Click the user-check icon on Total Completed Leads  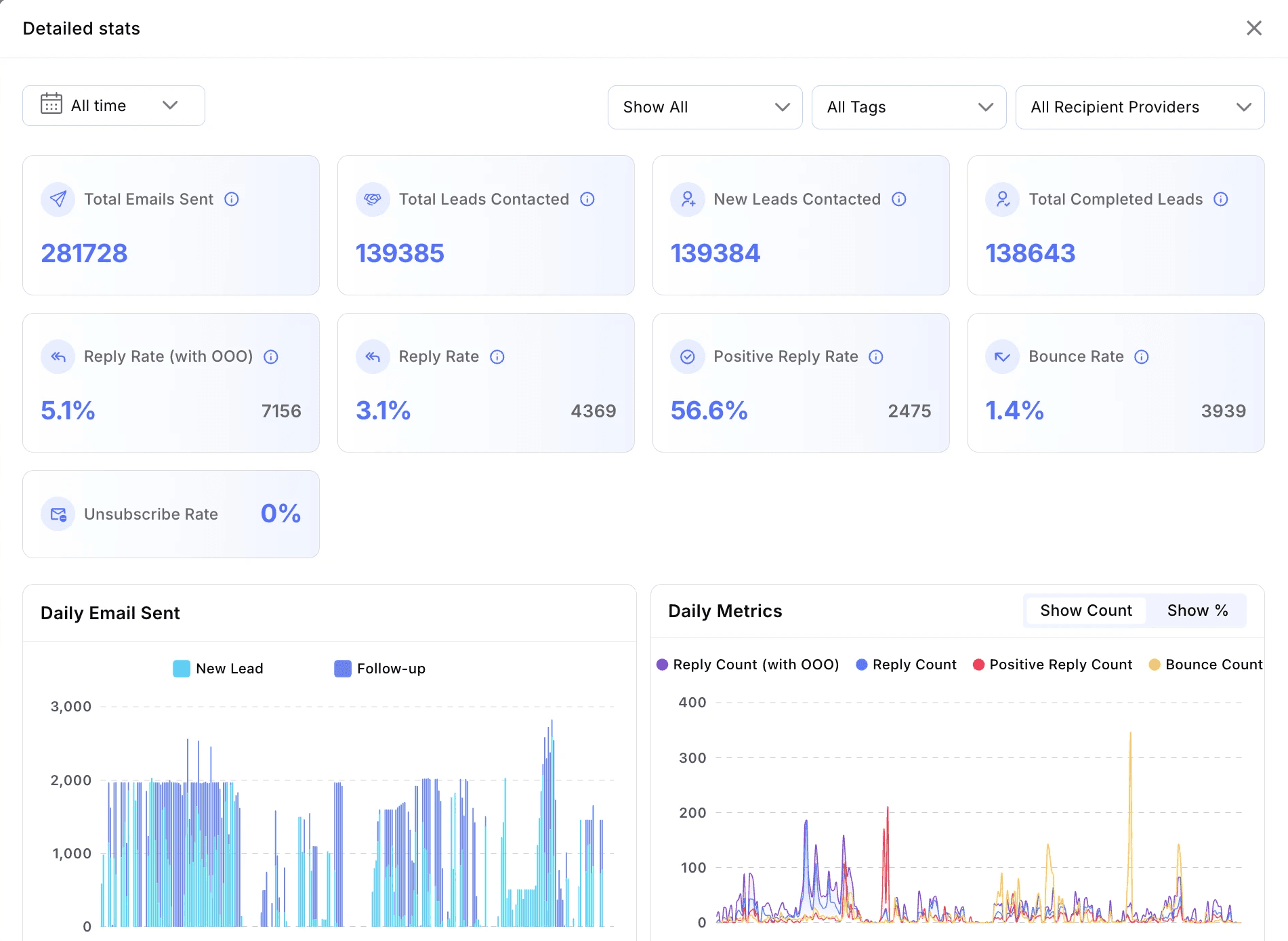[x=1003, y=199]
